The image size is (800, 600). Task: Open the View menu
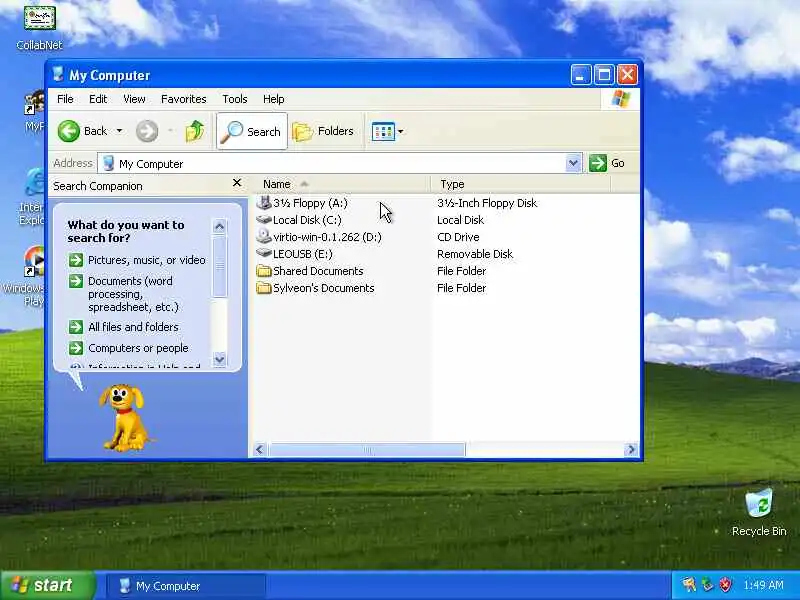[134, 99]
